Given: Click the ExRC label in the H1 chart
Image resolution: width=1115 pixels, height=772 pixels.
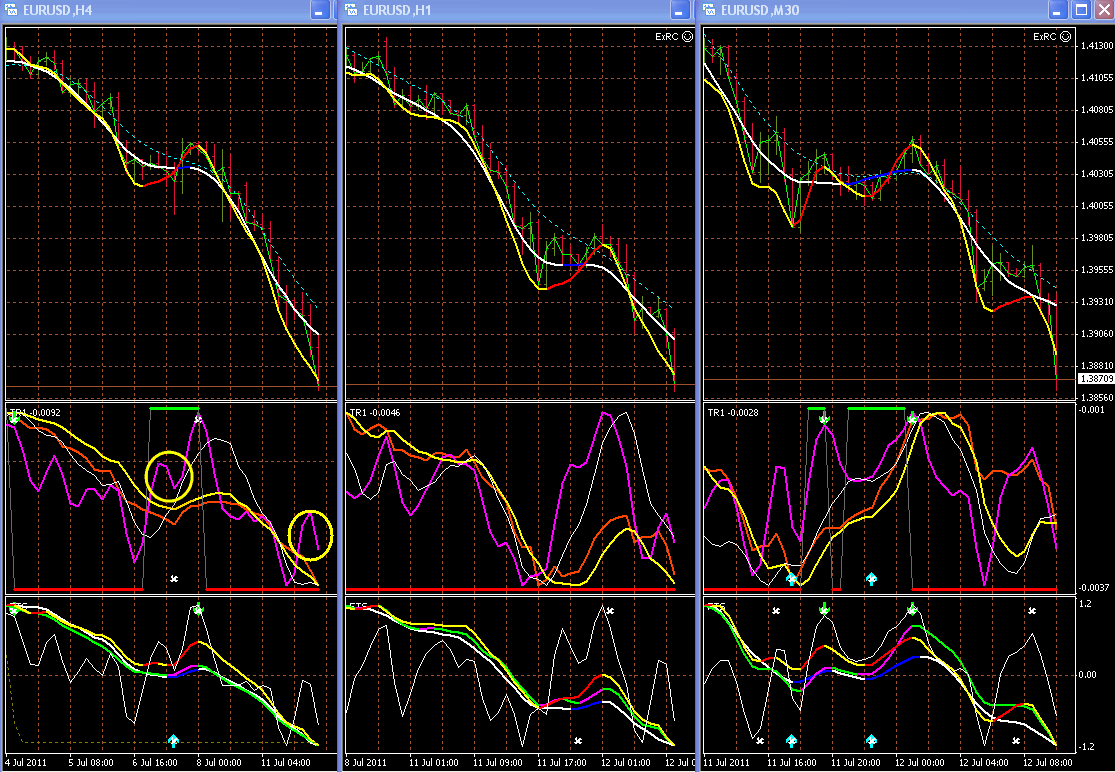Looking at the screenshot, I should pos(667,37).
